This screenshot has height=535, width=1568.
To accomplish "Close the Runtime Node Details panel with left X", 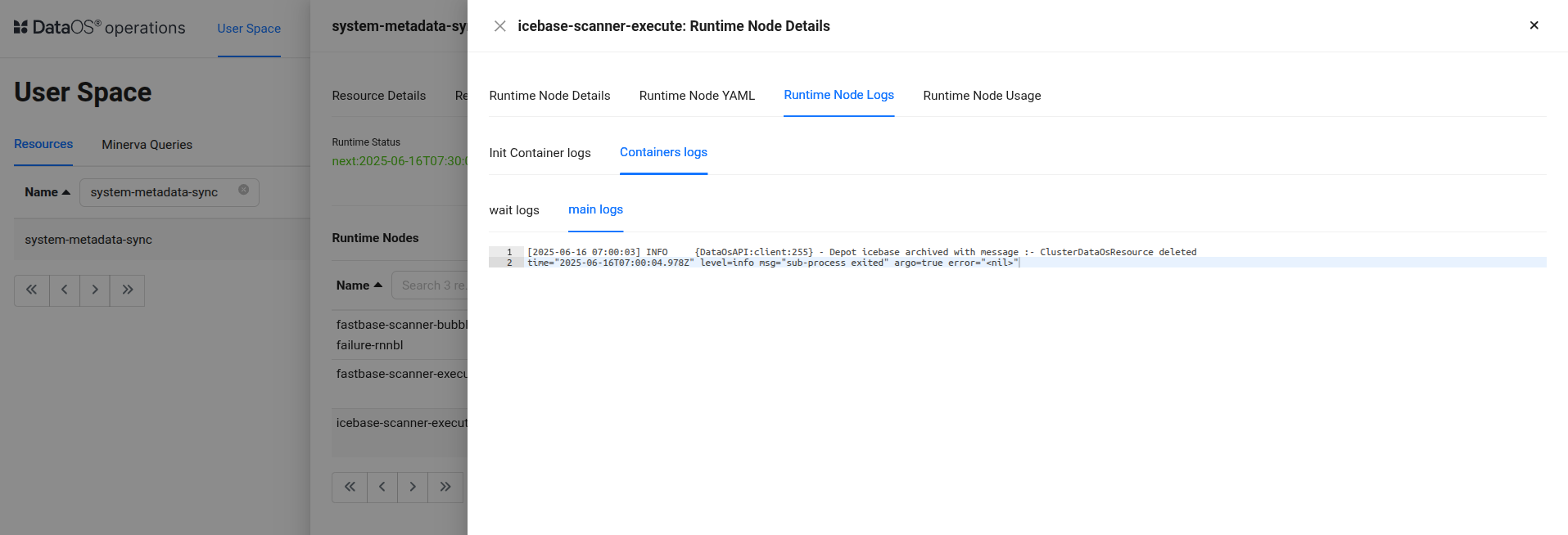I will pyautogui.click(x=499, y=26).
